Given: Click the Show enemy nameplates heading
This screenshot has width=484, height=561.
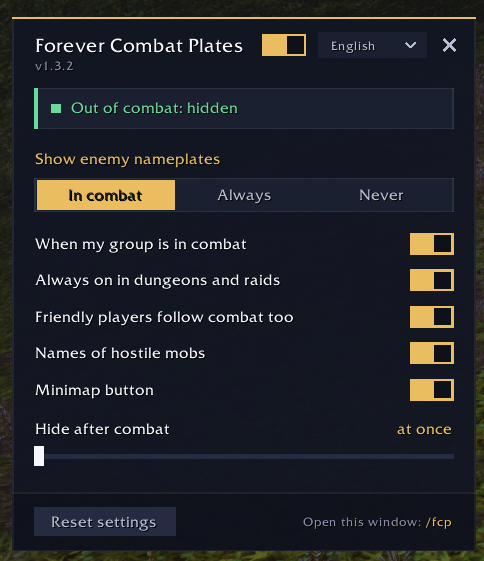Looking at the screenshot, I should click(127, 159).
